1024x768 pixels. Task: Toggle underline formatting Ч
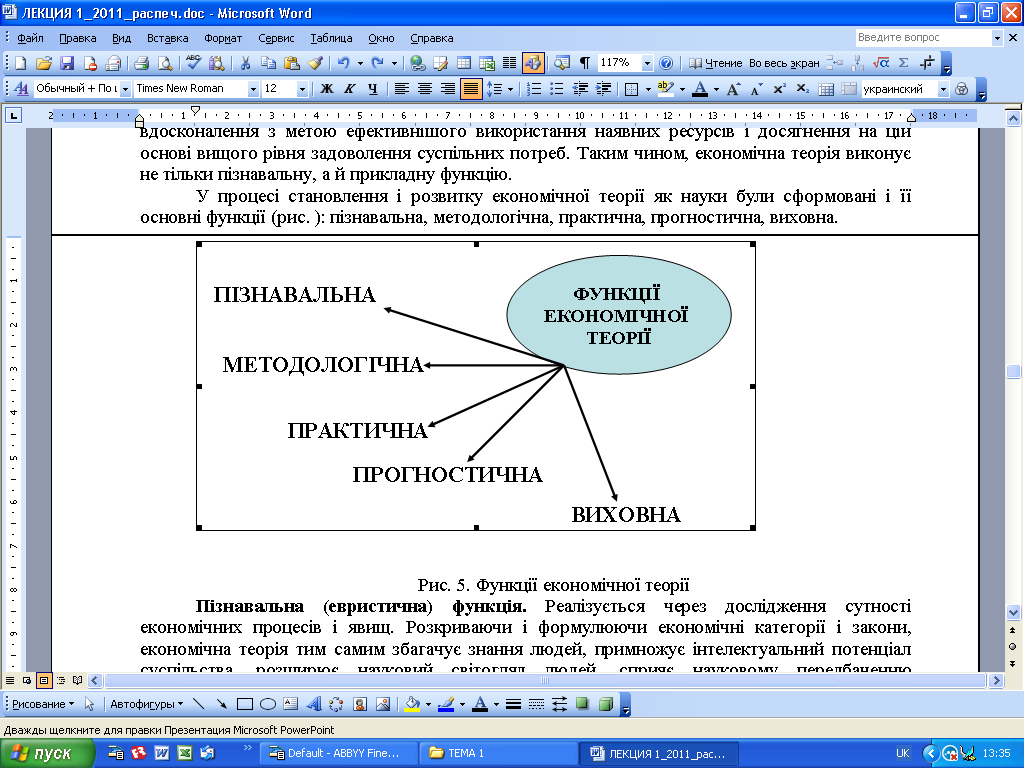pos(372,89)
